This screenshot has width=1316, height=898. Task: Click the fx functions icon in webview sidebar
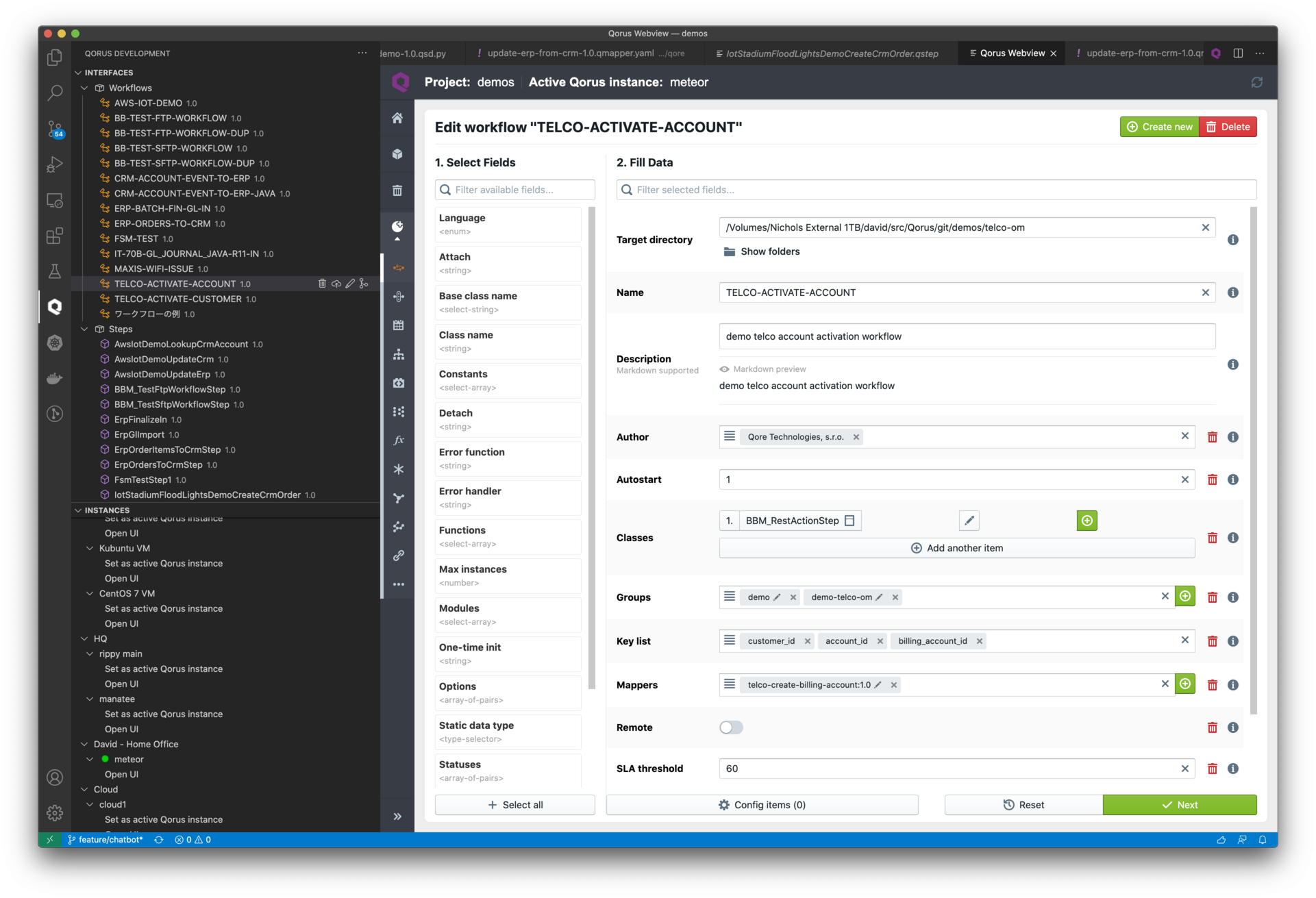tap(398, 440)
